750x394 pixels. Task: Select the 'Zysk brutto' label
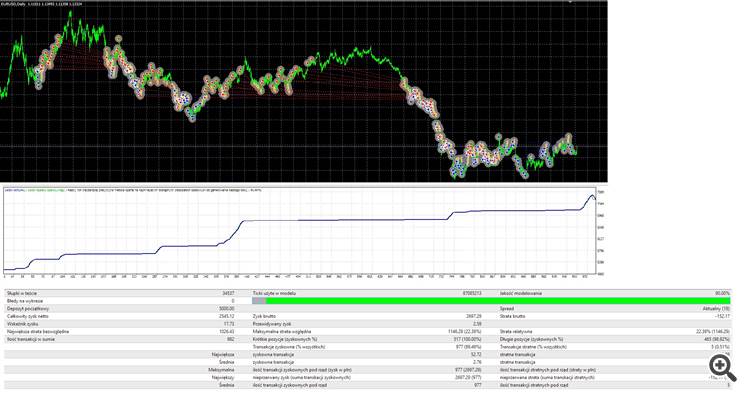[264, 316]
